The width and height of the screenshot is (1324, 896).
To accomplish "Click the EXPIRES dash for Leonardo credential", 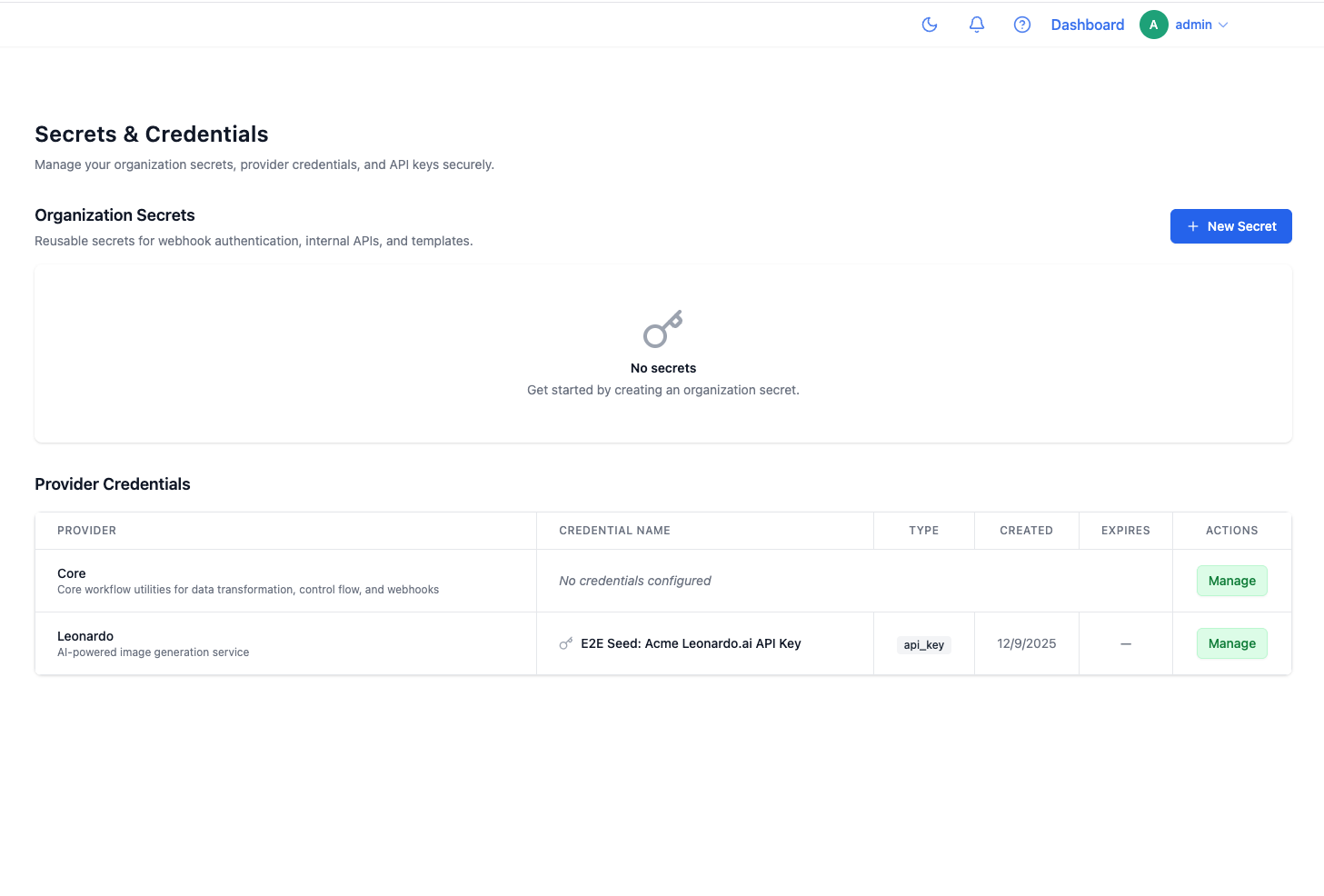I will click(1125, 643).
